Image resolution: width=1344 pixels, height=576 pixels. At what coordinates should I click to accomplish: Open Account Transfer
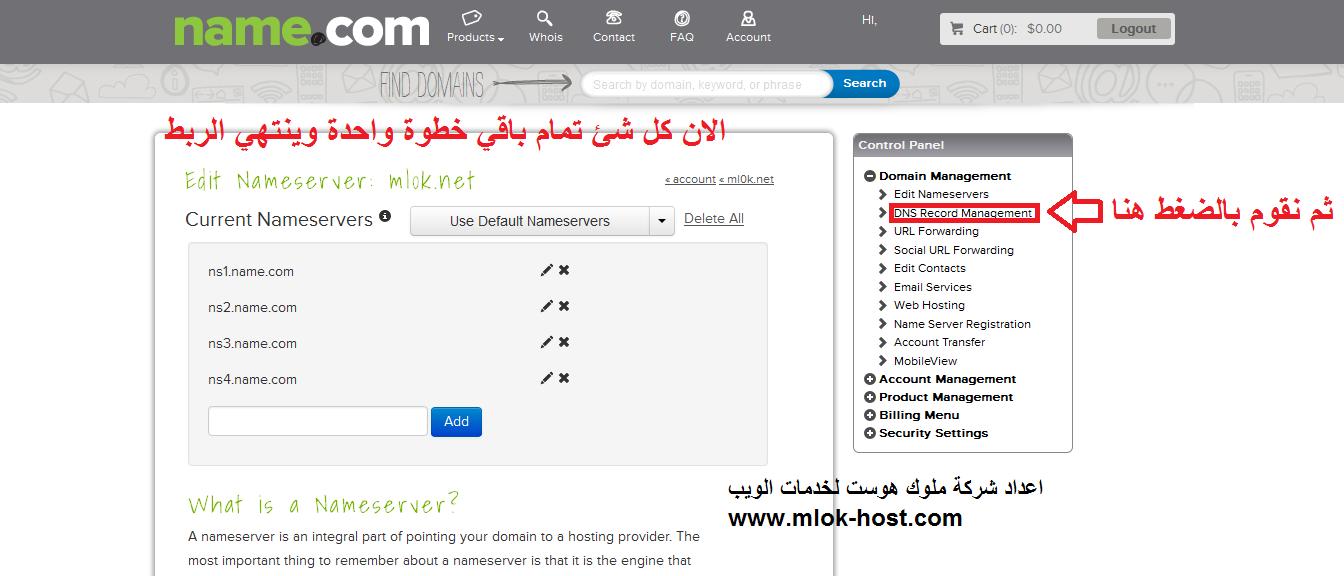coord(939,342)
